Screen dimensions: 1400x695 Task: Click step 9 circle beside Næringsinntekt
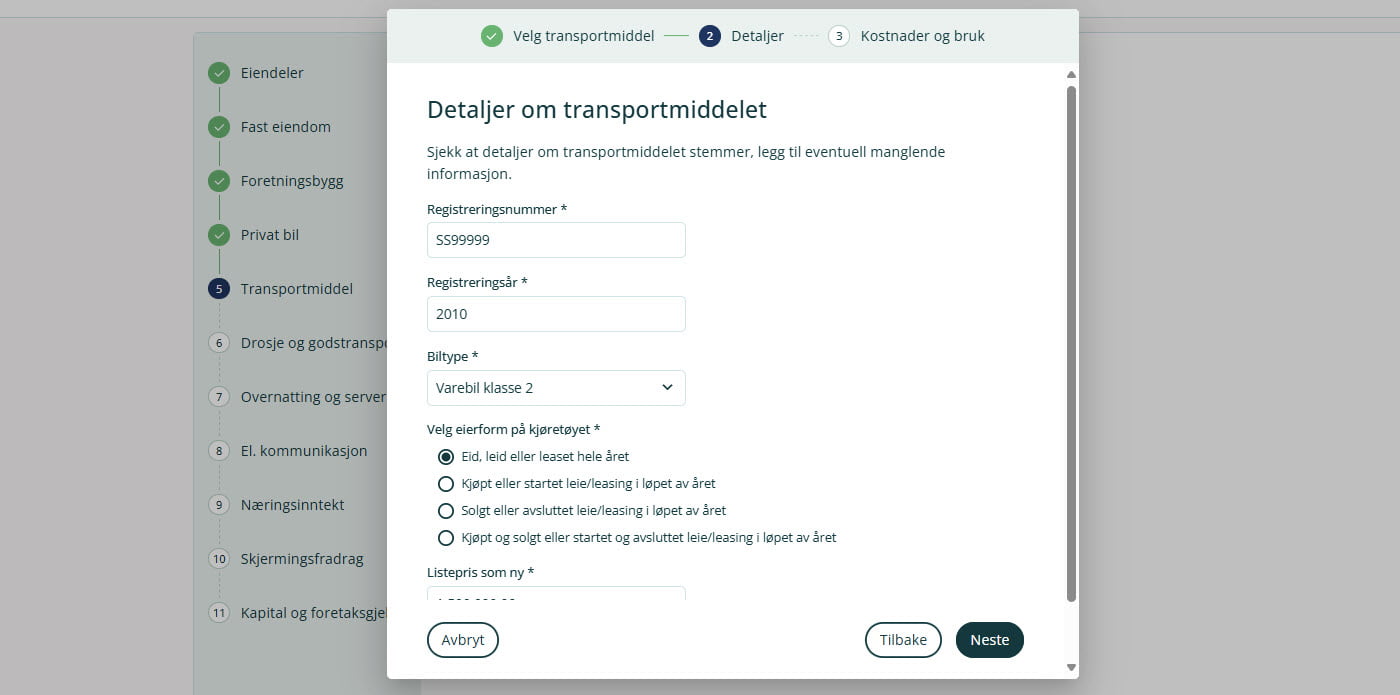(x=219, y=505)
